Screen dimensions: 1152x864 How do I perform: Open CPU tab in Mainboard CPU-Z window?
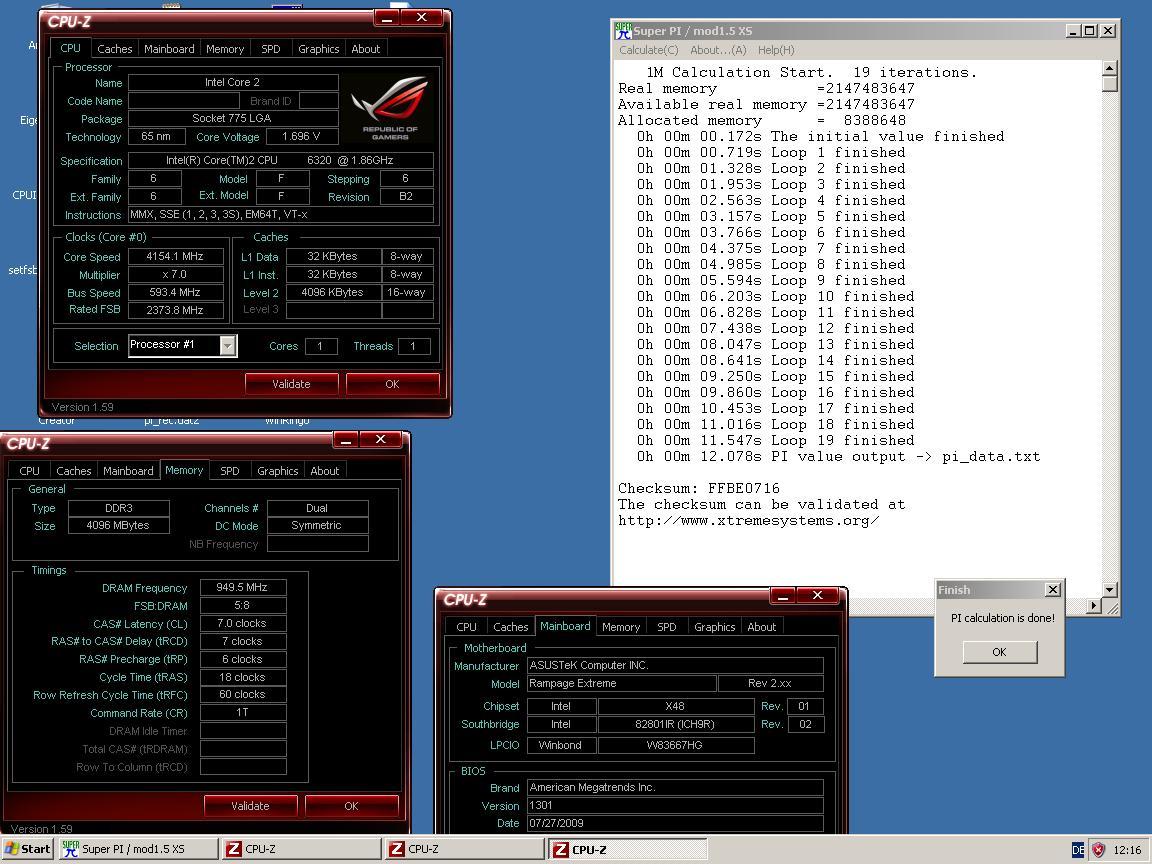(466, 627)
